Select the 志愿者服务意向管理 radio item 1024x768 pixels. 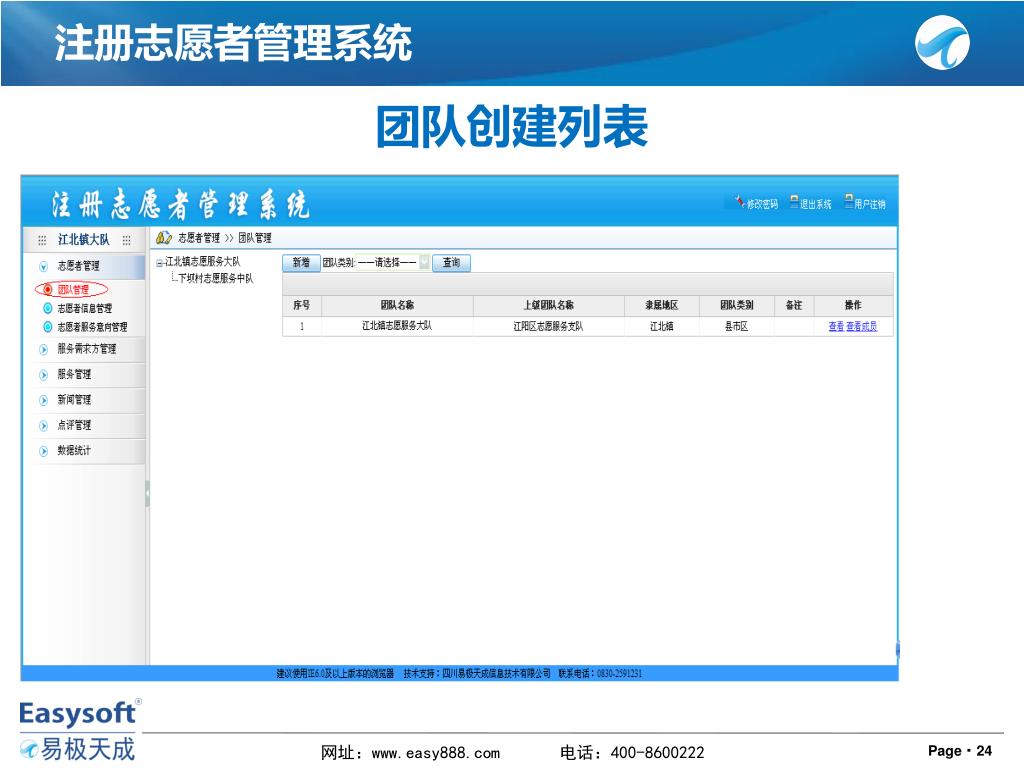click(48, 327)
